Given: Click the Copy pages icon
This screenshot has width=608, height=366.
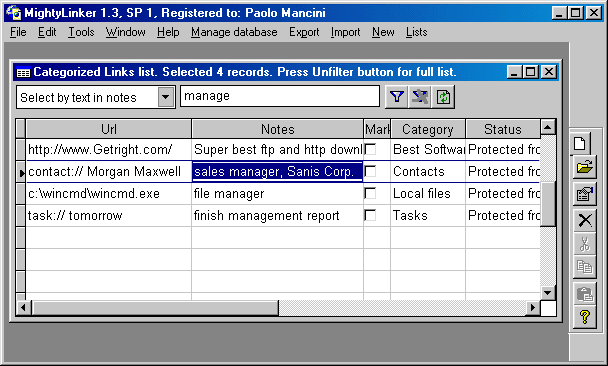Looking at the screenshot, I should pyautogui.click(x=585, y=267).
